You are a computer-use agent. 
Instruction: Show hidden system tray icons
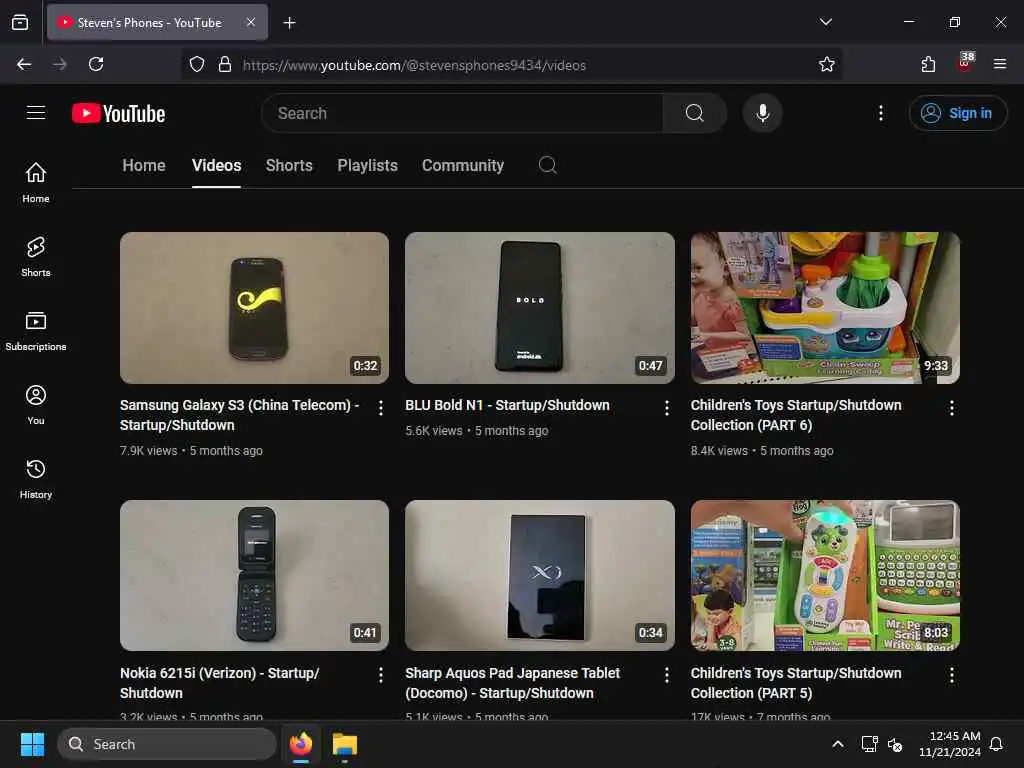pos(837,744)
